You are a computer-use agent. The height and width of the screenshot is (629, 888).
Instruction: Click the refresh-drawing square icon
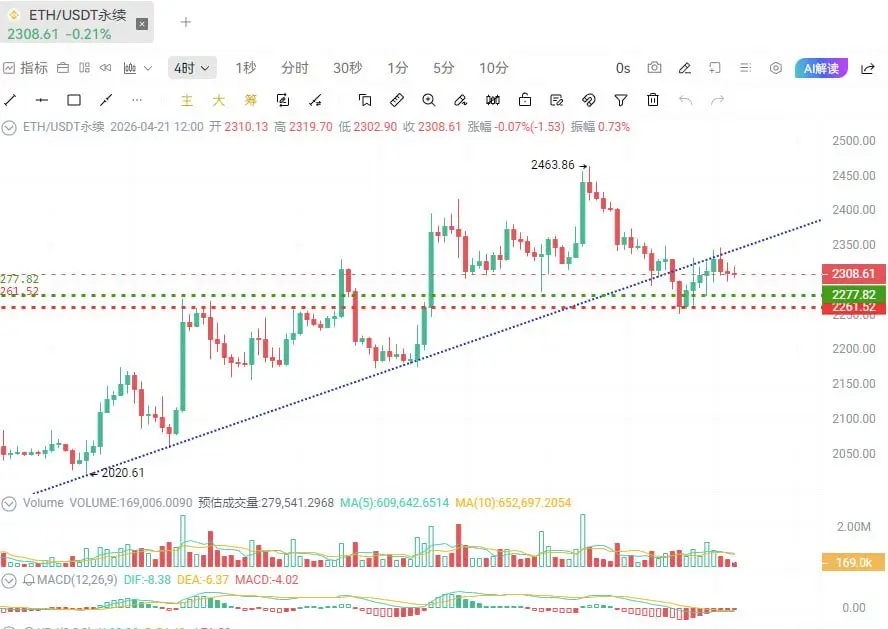coord(283,100)
